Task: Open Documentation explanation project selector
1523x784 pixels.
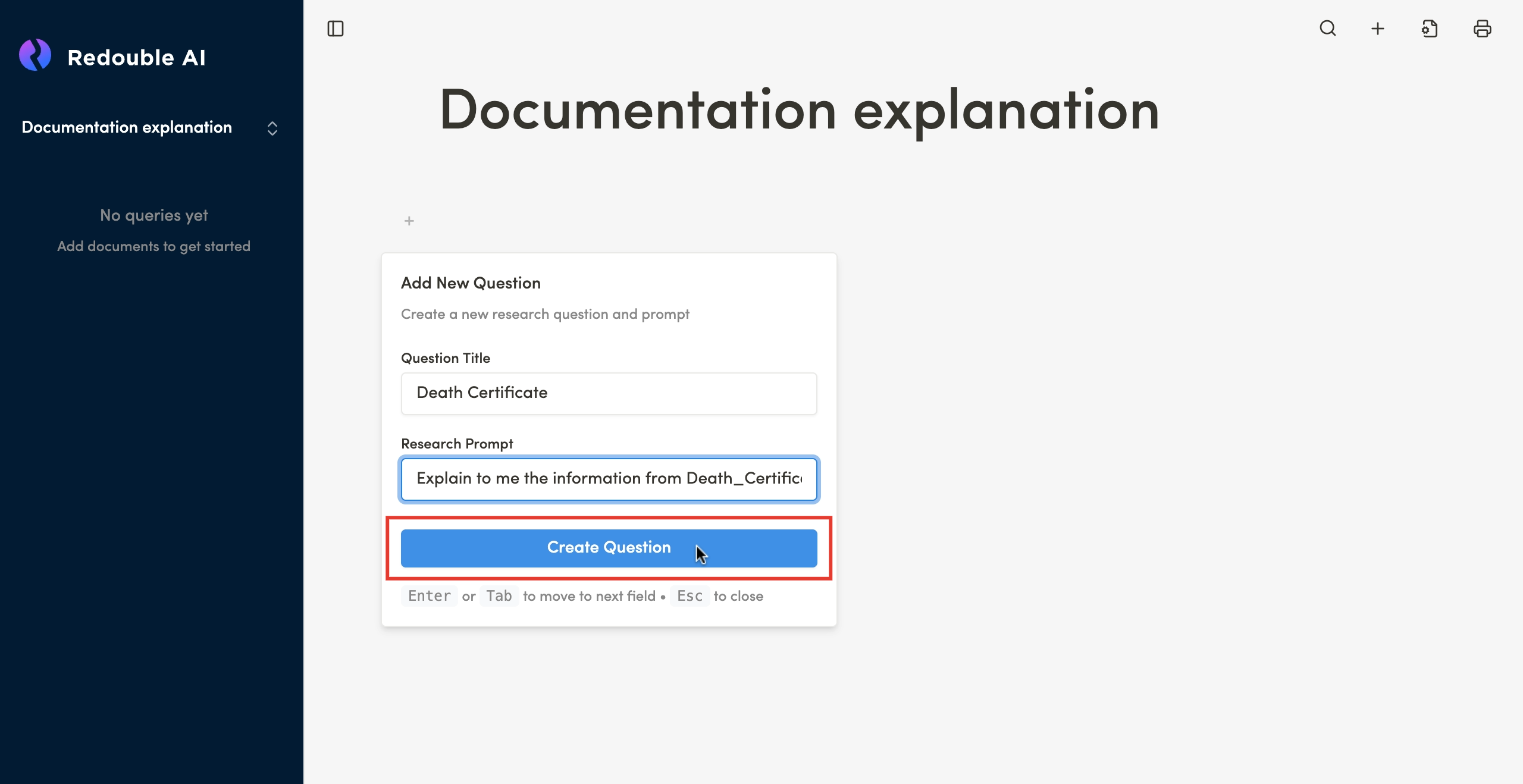Action: (x=127, y=127)
